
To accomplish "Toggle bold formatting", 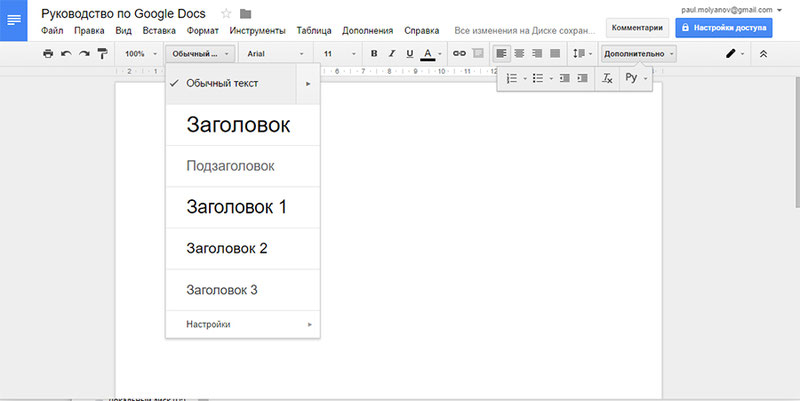I will 374,53.
